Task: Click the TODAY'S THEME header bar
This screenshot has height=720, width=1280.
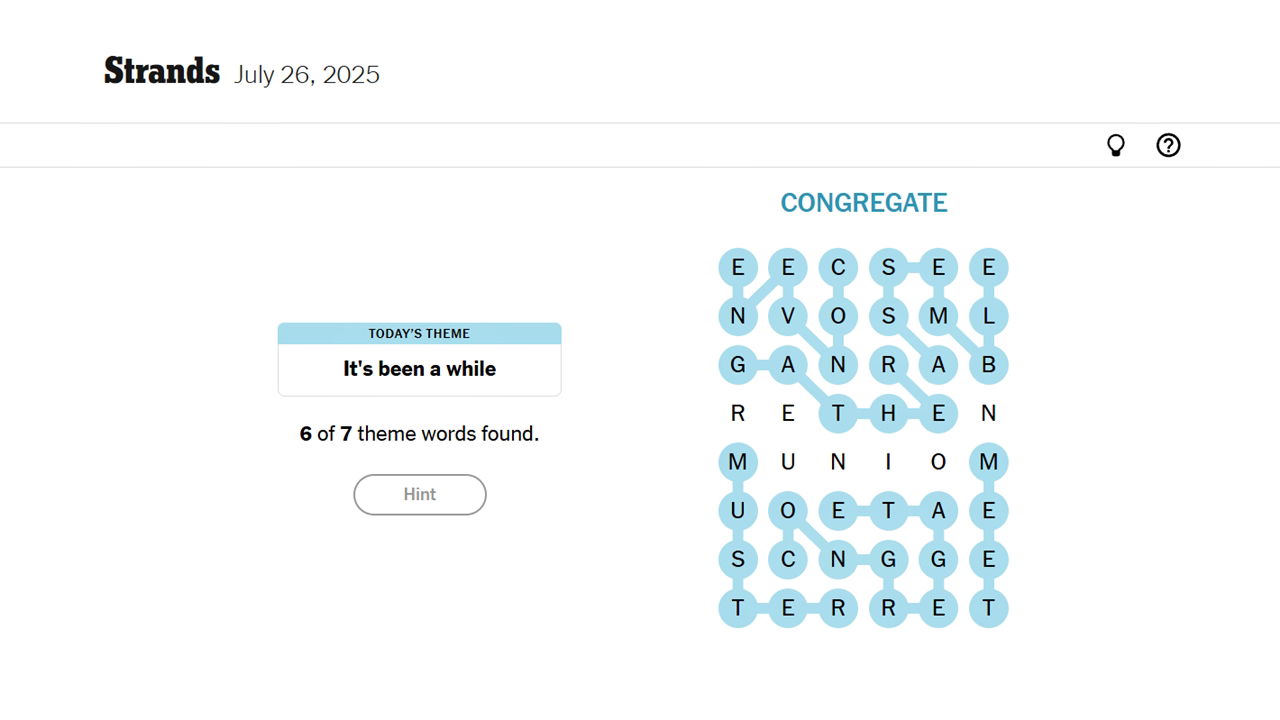Action: tap(419, 333)
